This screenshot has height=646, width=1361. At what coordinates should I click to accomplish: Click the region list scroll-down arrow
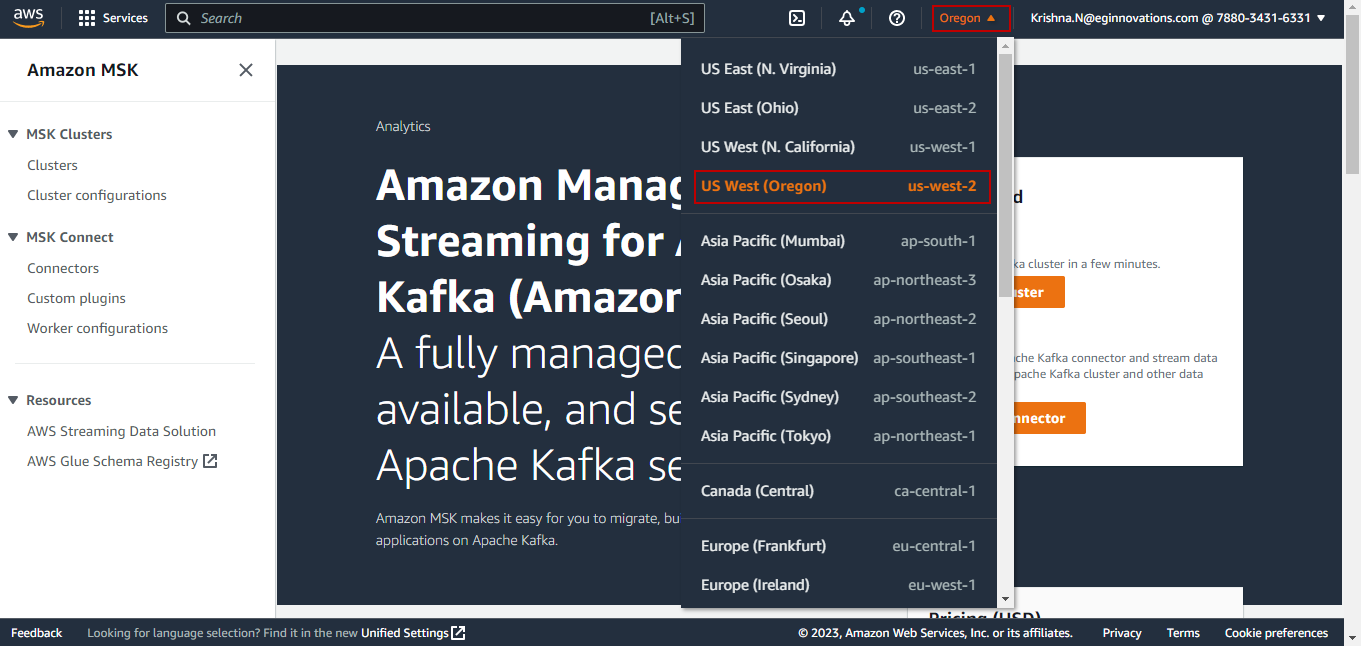(x=1005, y=599)
